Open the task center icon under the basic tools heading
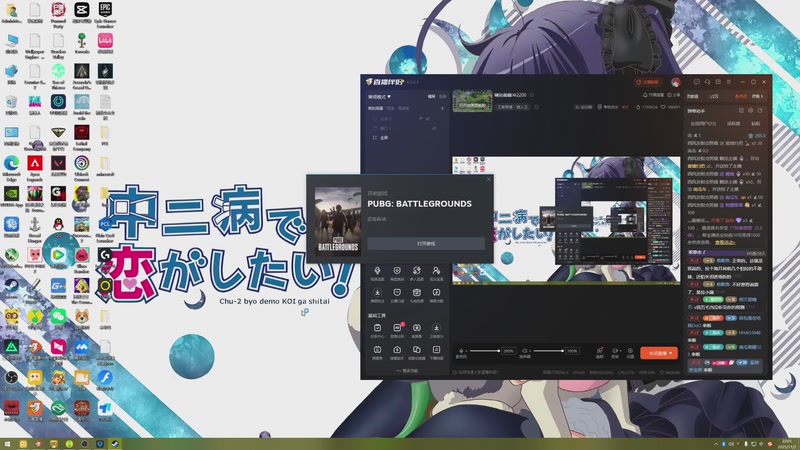800x450 pixels. 377,328
